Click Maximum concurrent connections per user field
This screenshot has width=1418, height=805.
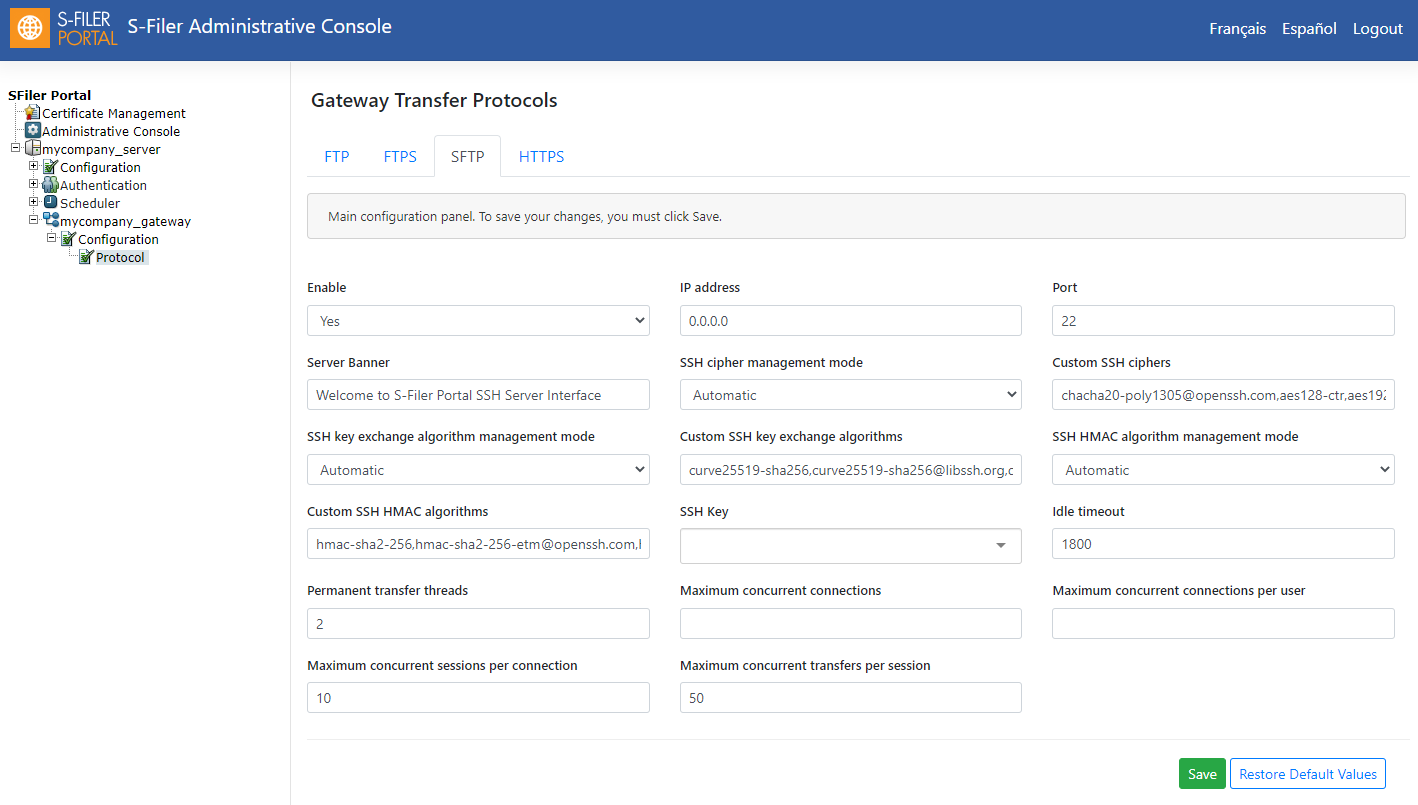click(1223, 624)
